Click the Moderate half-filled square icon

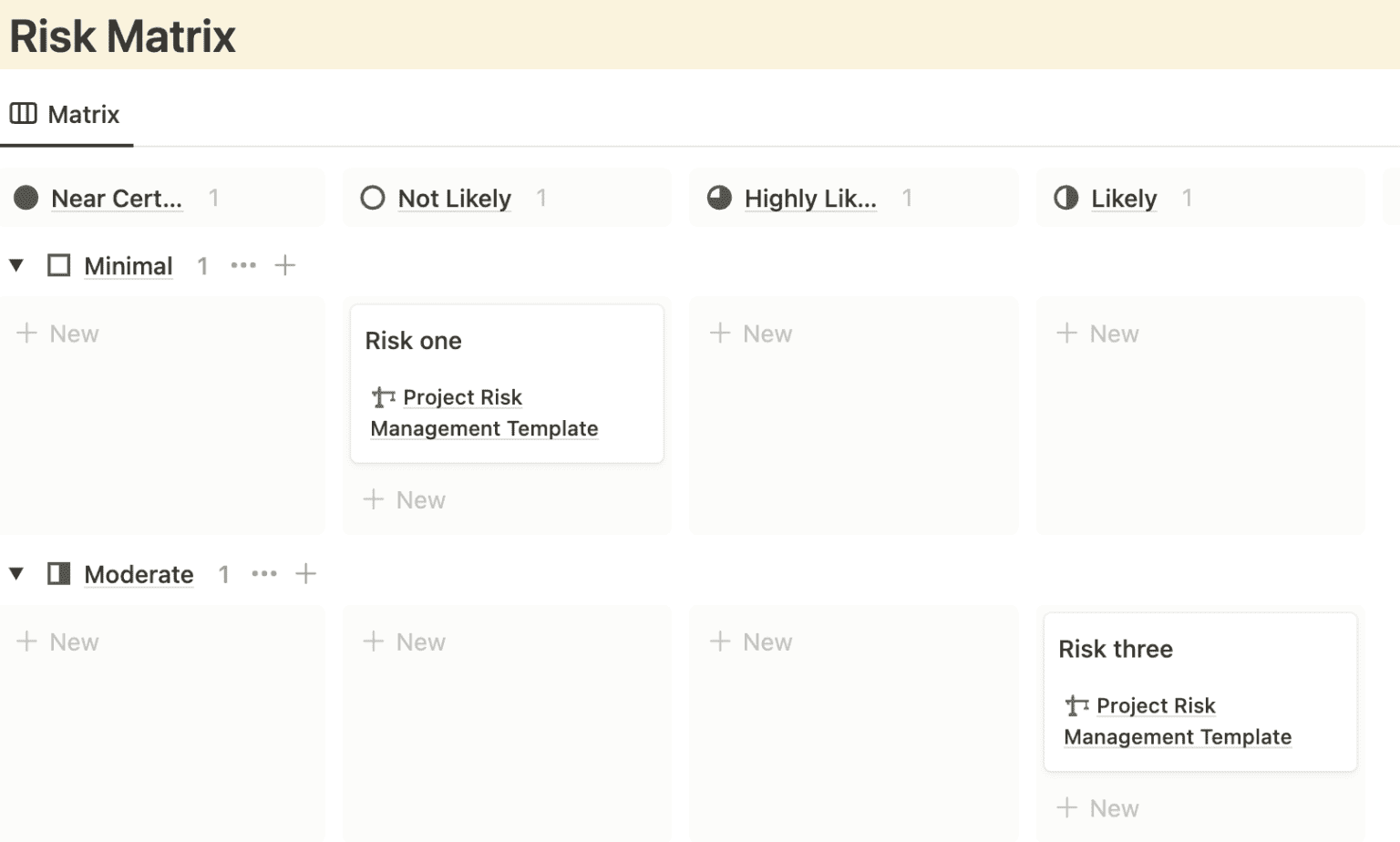tap(58, 574)
